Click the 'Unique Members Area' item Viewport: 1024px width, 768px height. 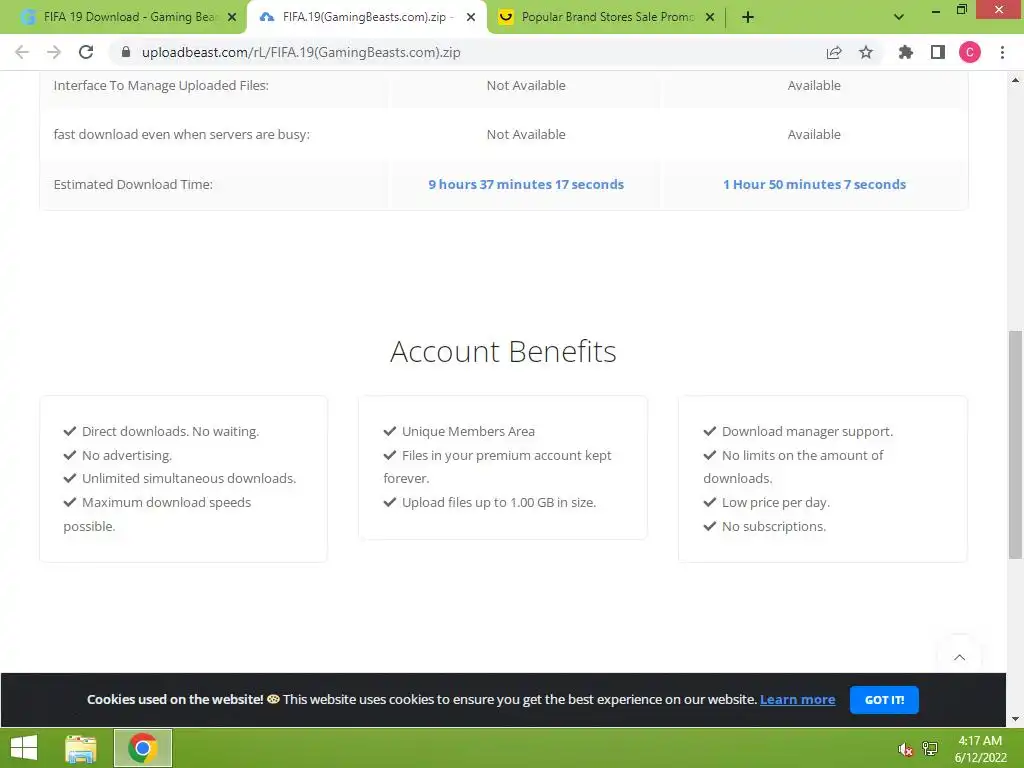point(468,431)
